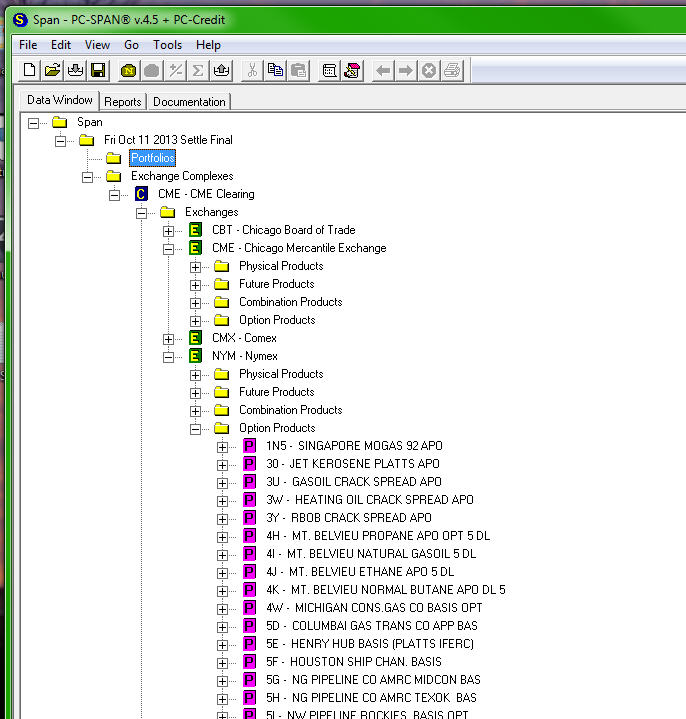Expand CBT - Chicago Board of Trade
Image resolution: width=686 pixels, height=719 pixels.
168,231
